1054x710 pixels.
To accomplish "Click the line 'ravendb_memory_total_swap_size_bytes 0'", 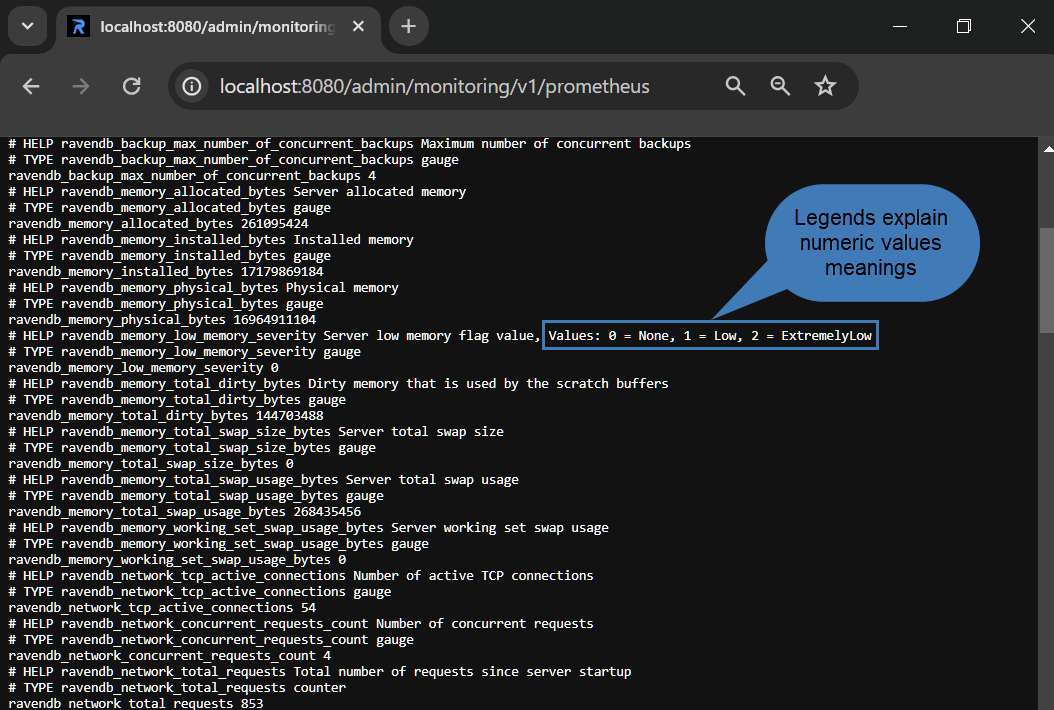I will [151, 464].
